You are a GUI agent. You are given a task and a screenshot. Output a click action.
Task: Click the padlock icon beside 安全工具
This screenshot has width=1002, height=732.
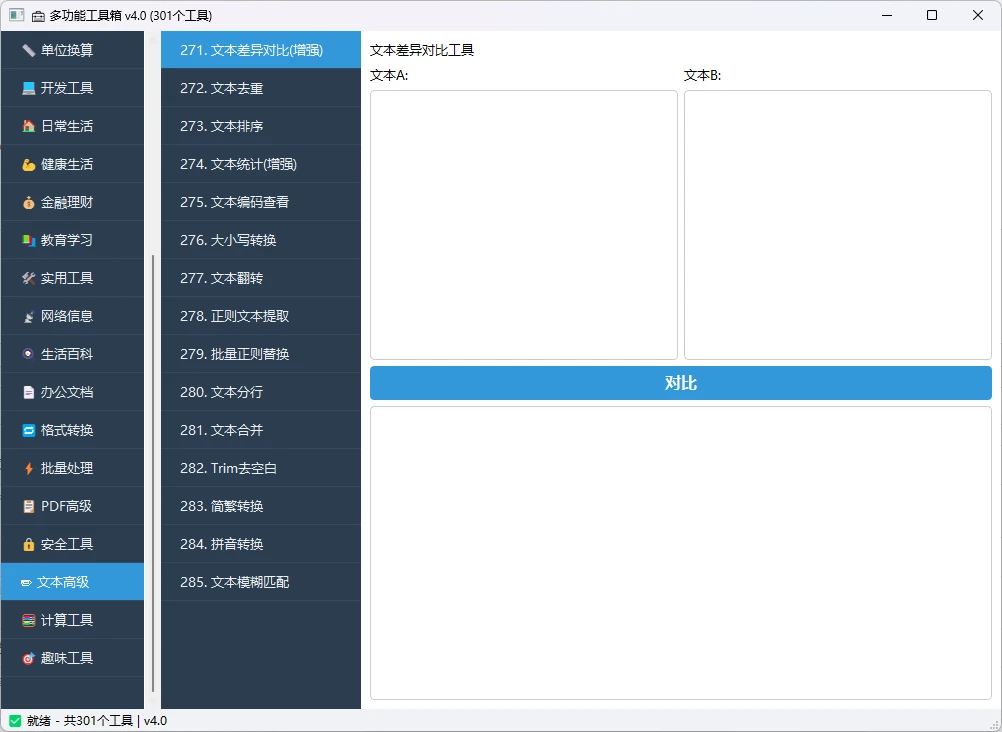coord(28,545)
